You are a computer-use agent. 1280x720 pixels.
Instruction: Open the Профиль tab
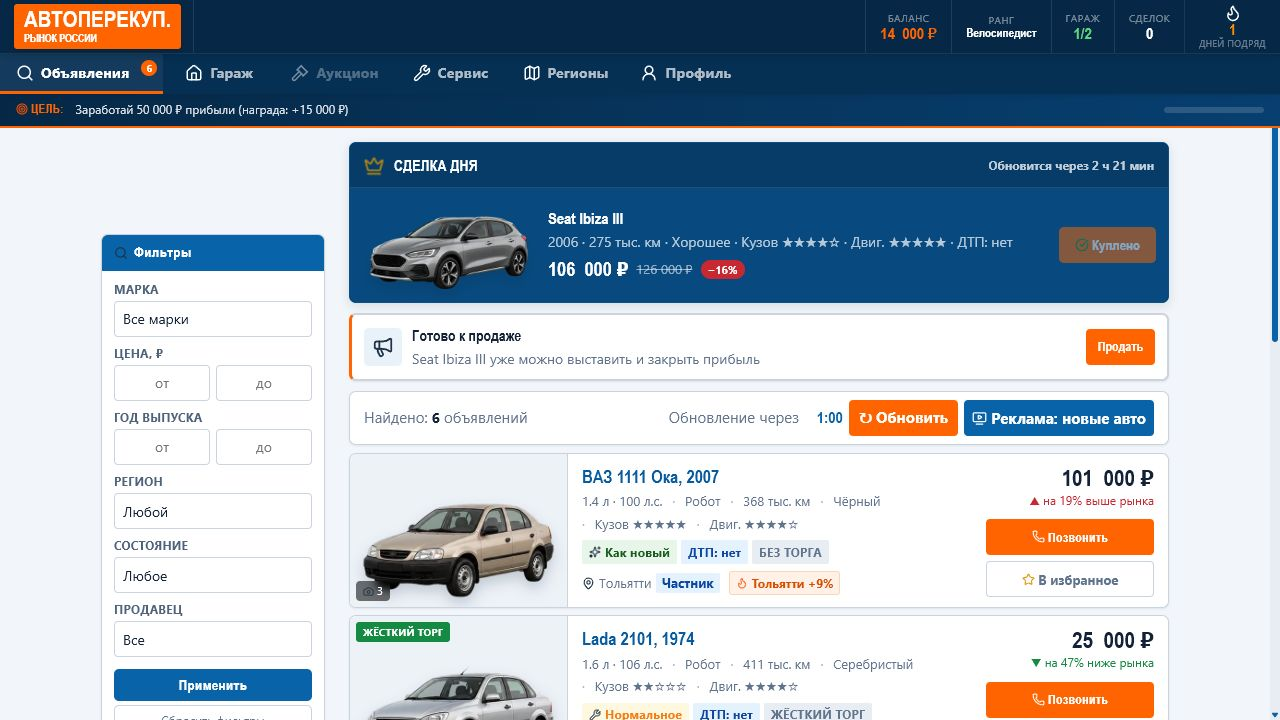click(686, 73)
